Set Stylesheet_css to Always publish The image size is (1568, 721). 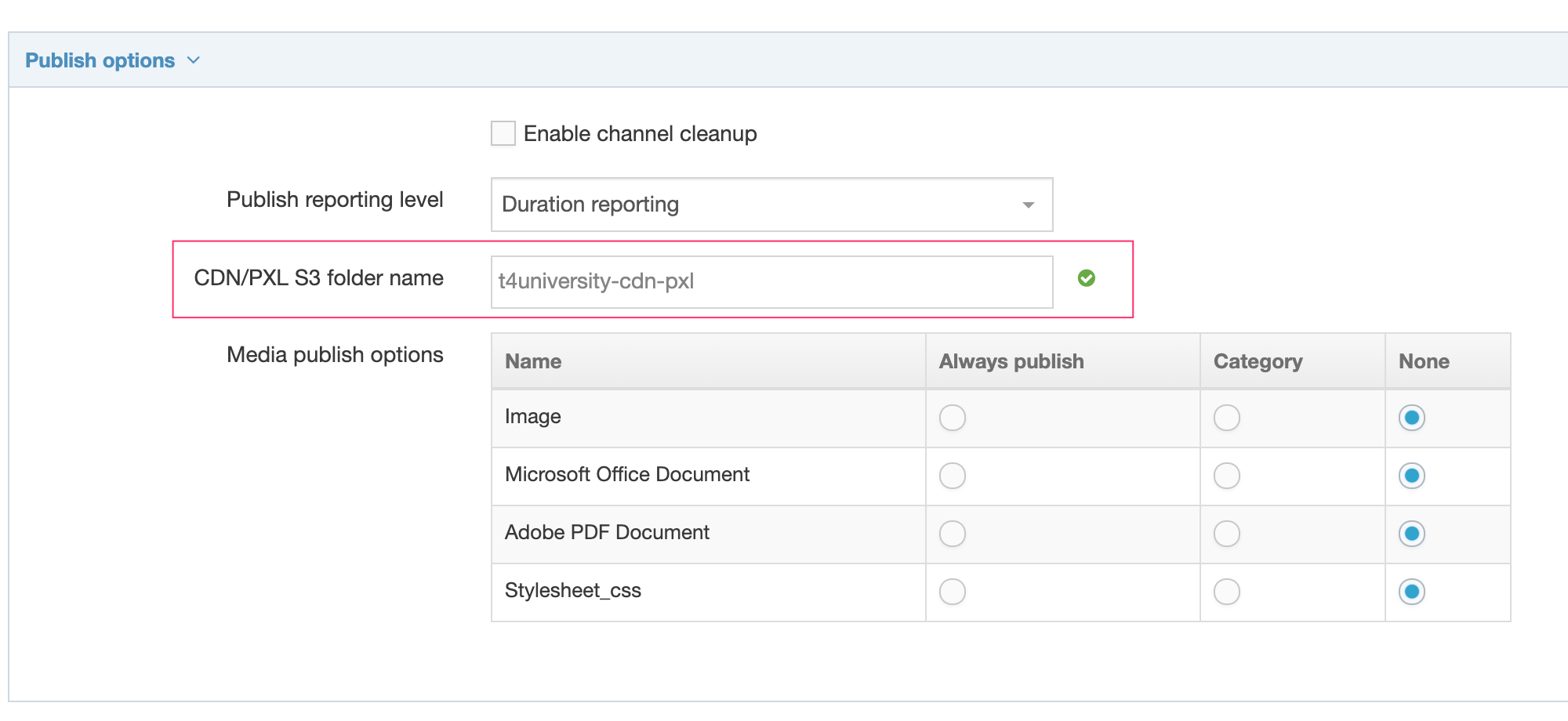(952, 592)
